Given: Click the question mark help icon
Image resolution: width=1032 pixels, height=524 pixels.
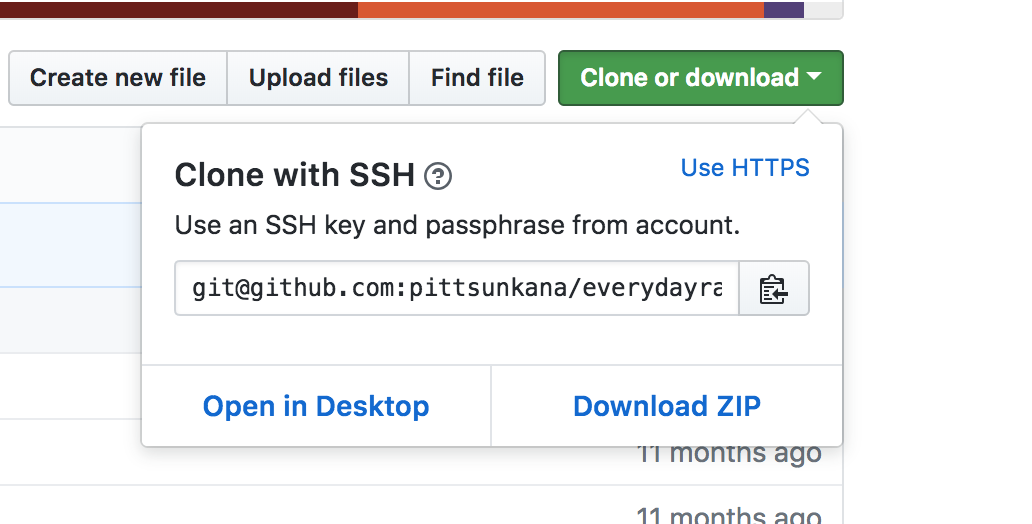Looking at the screenshot, I should tap(438, 177).
